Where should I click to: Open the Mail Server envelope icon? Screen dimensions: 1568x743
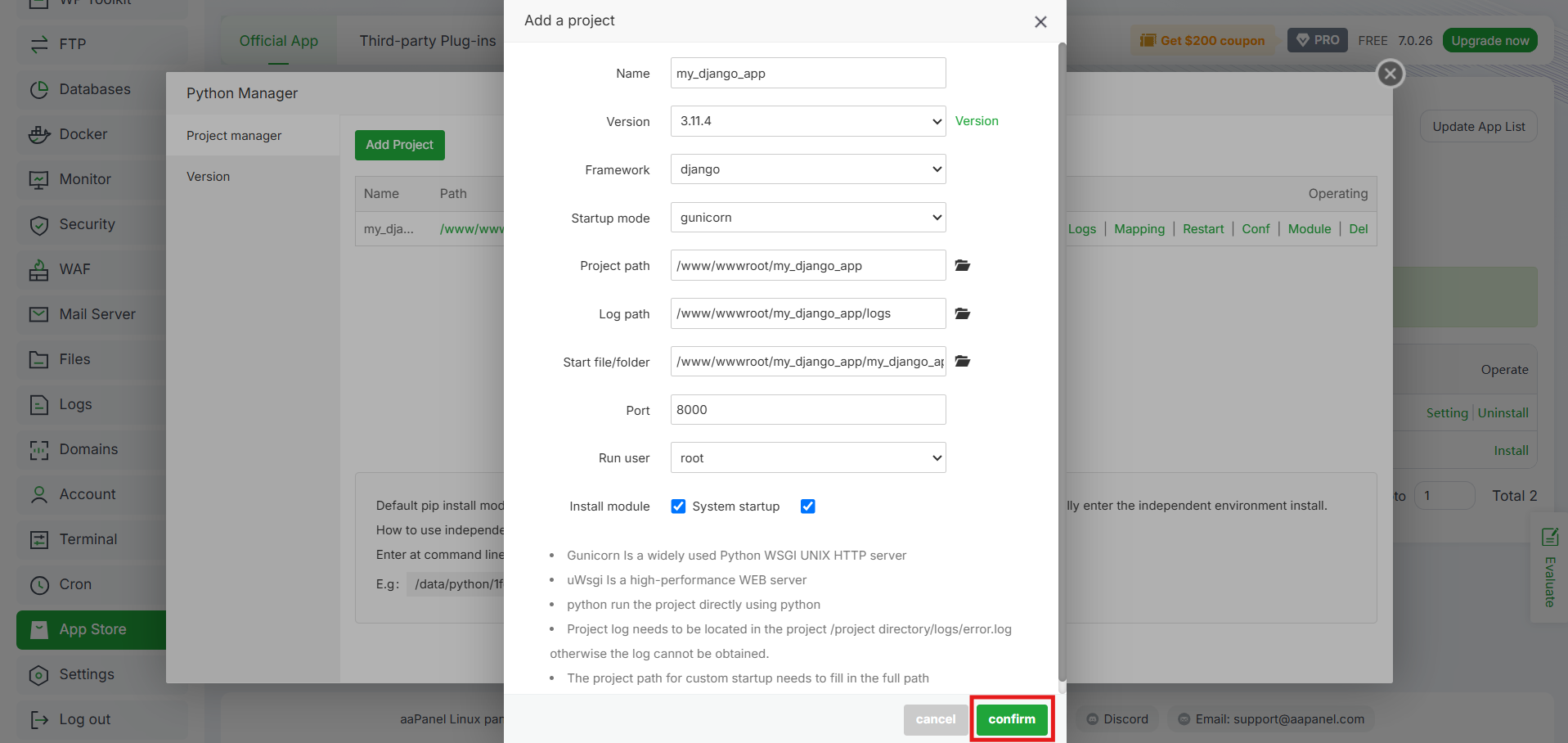[39, 314]
